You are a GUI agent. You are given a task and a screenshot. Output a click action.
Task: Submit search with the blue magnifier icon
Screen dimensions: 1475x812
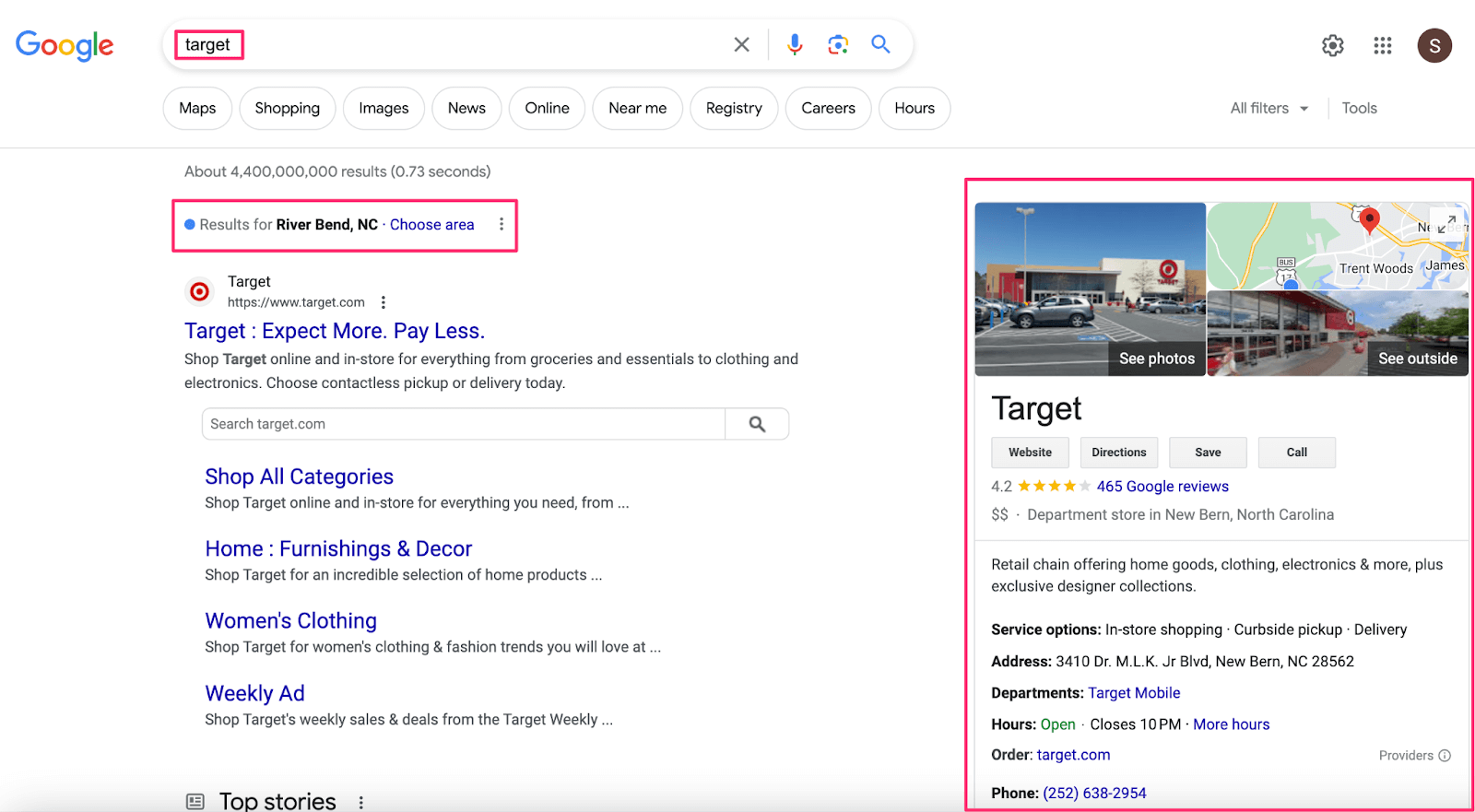tap(880, 44)
